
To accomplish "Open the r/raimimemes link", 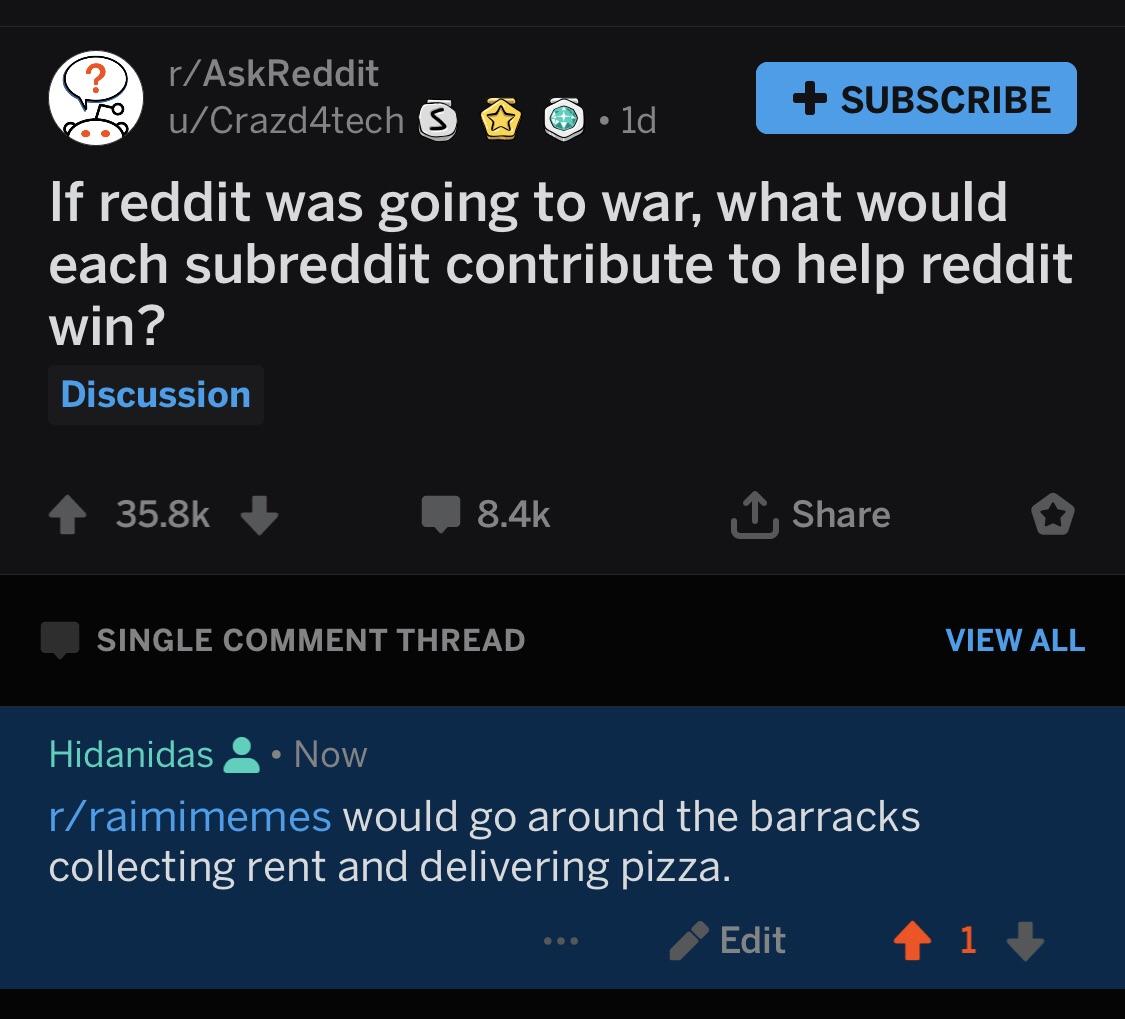I will (x=190, y=817).
